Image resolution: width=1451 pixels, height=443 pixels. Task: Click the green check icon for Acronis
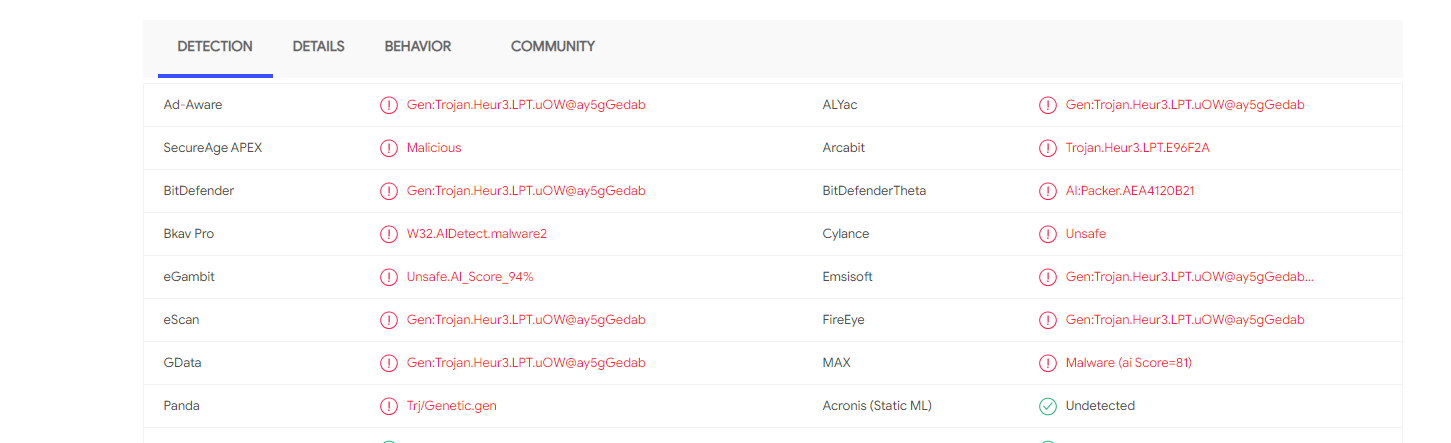[1048, 406]
